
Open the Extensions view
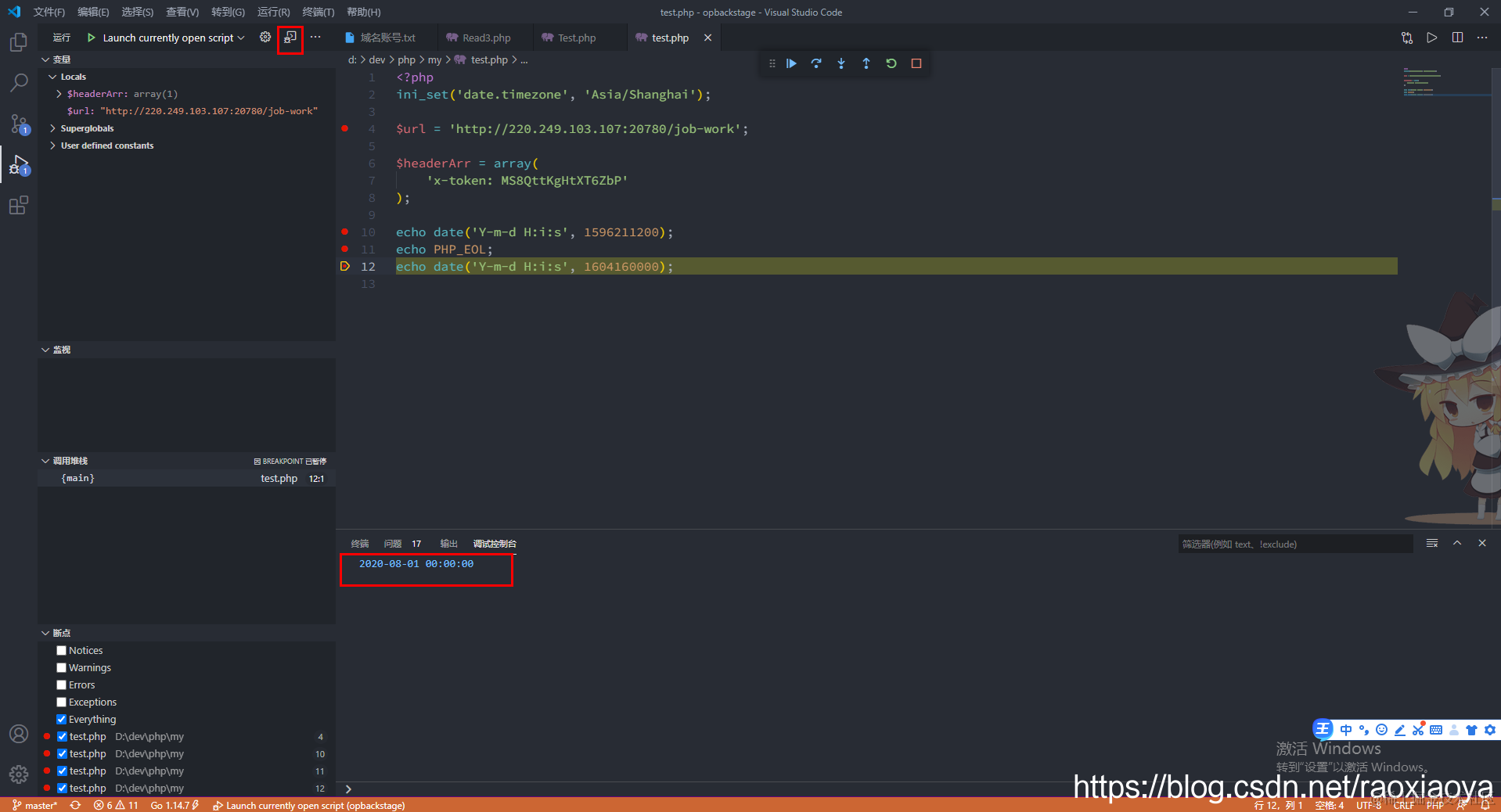[19, 206]
